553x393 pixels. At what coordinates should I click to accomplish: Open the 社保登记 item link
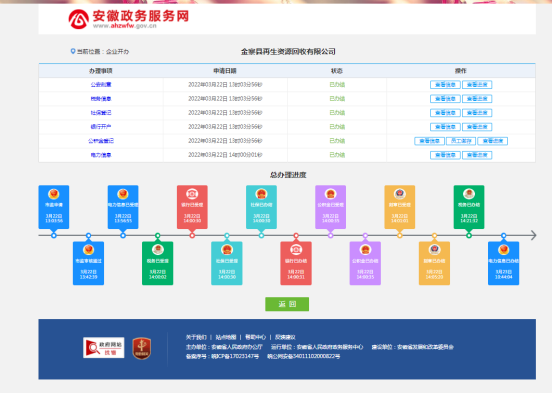pos(101,113)
